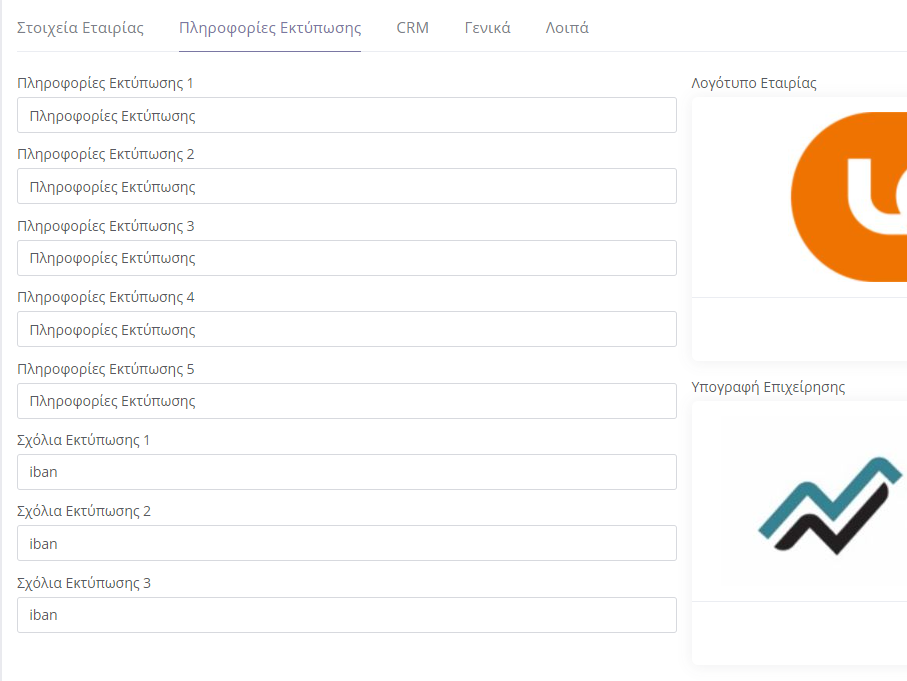Activate the Πληροφορίες Εκτύπωσης 5 field
The height and width of the screenshot is (681, 907).
[x=347, y=401]
